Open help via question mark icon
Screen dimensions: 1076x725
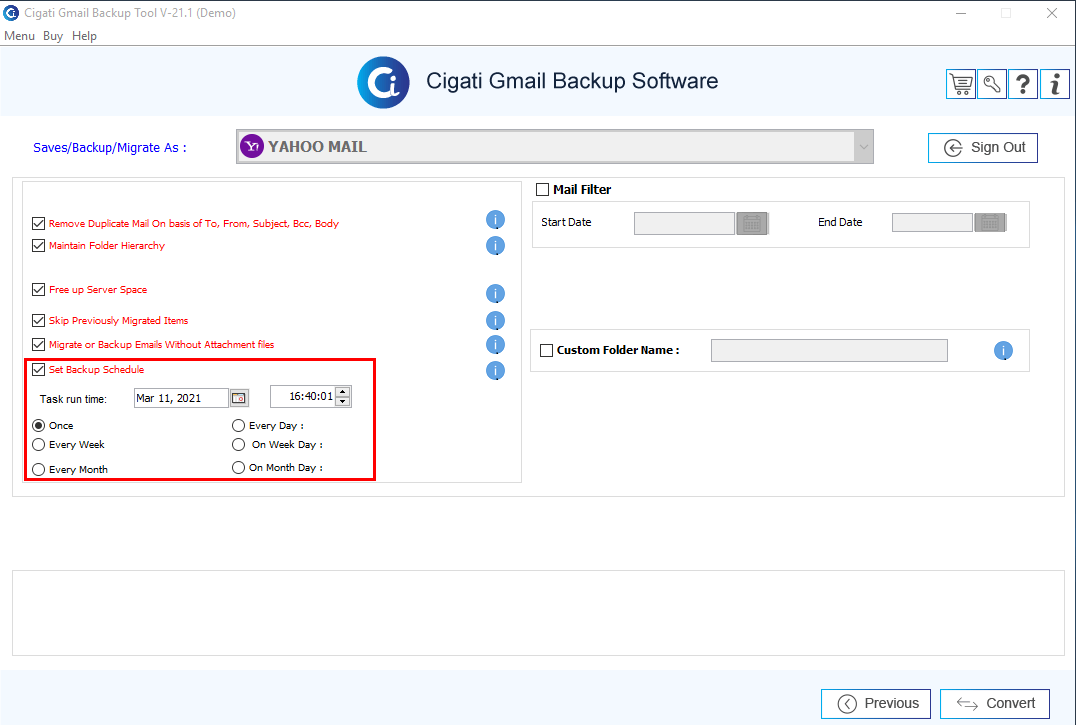tap(1022, 84)
